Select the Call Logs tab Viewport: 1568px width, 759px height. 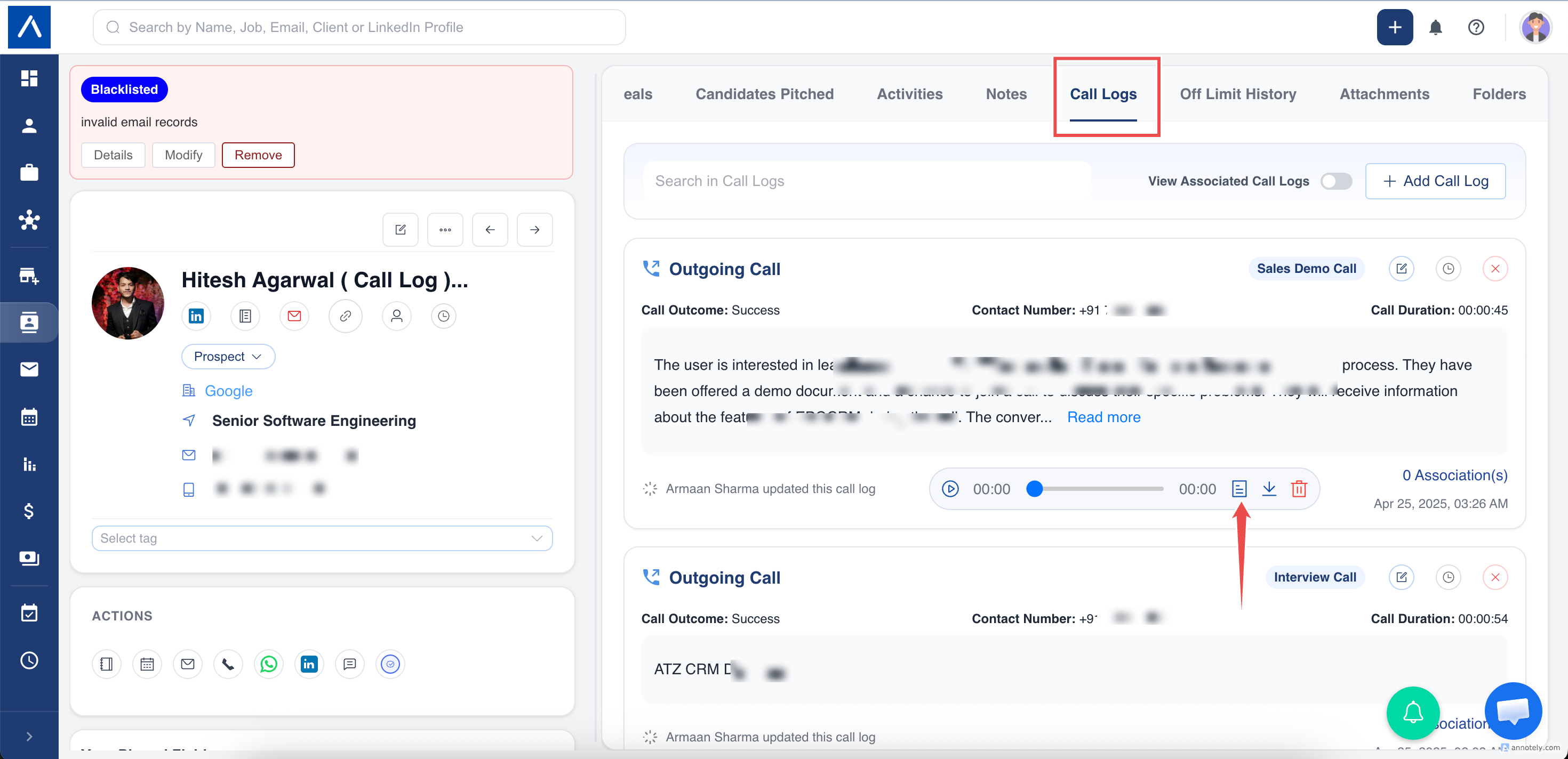point(1103,94)
